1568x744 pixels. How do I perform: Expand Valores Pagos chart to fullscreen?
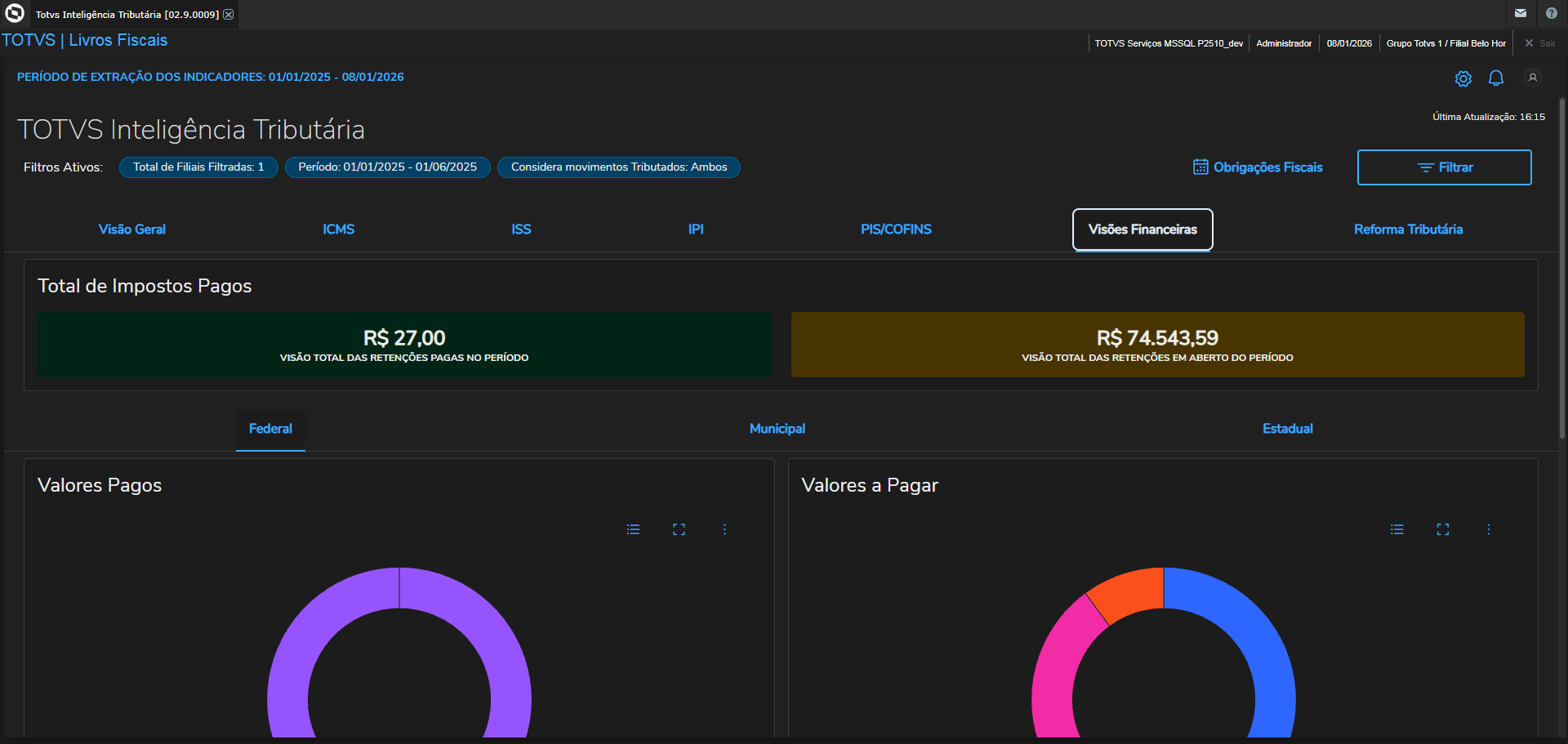pyautogui.click(x=679, y=529)
